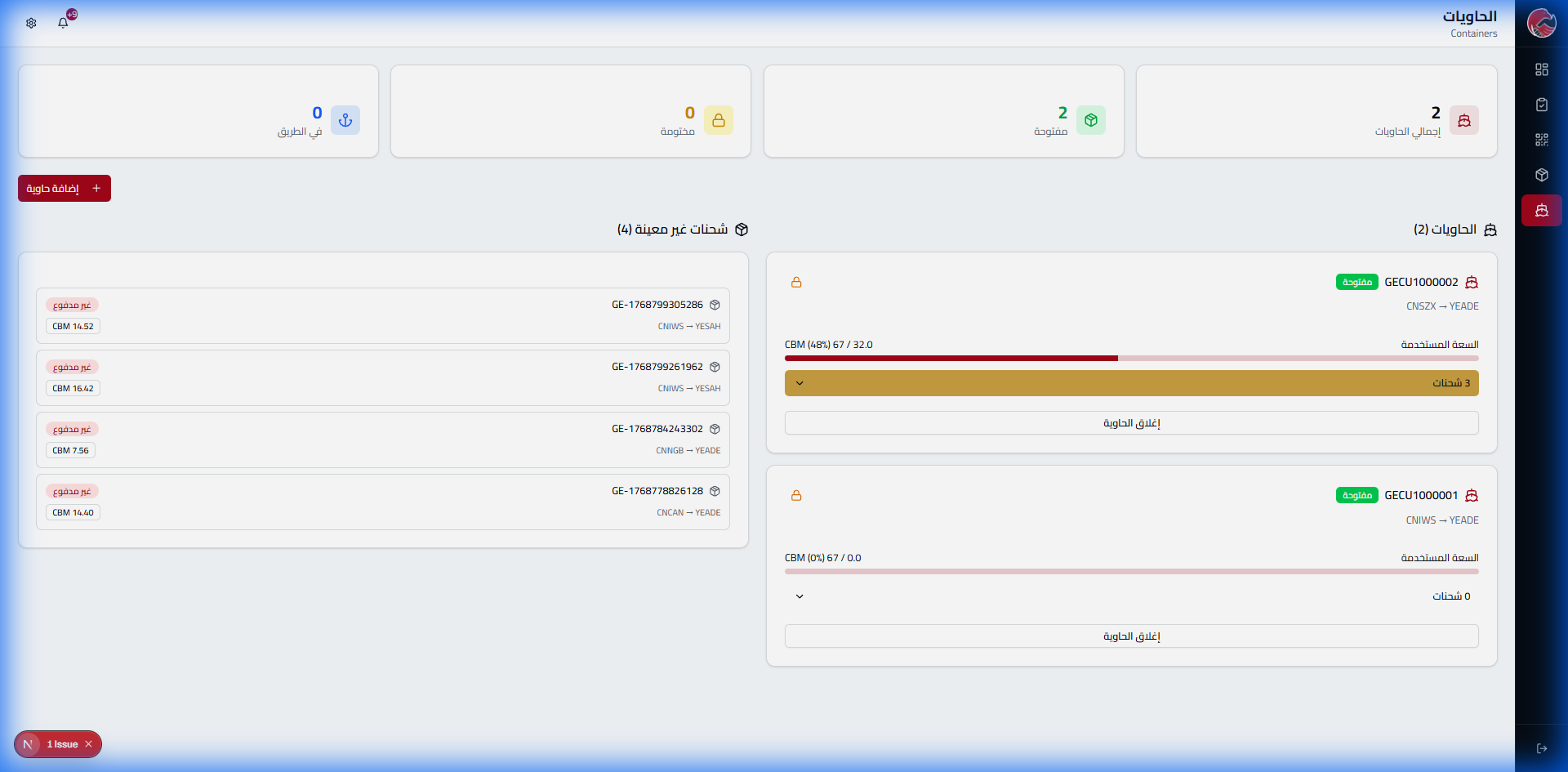This screenshot has height=772, width=1568.
Task: Open the settings gear icon
Action: 31,23
